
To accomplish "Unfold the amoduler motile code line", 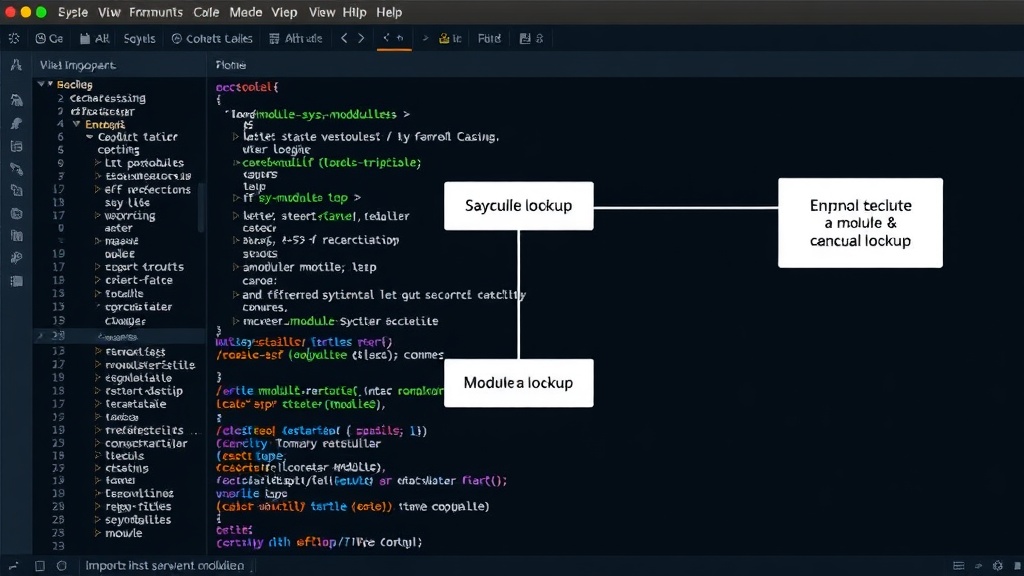I will 236,266.
